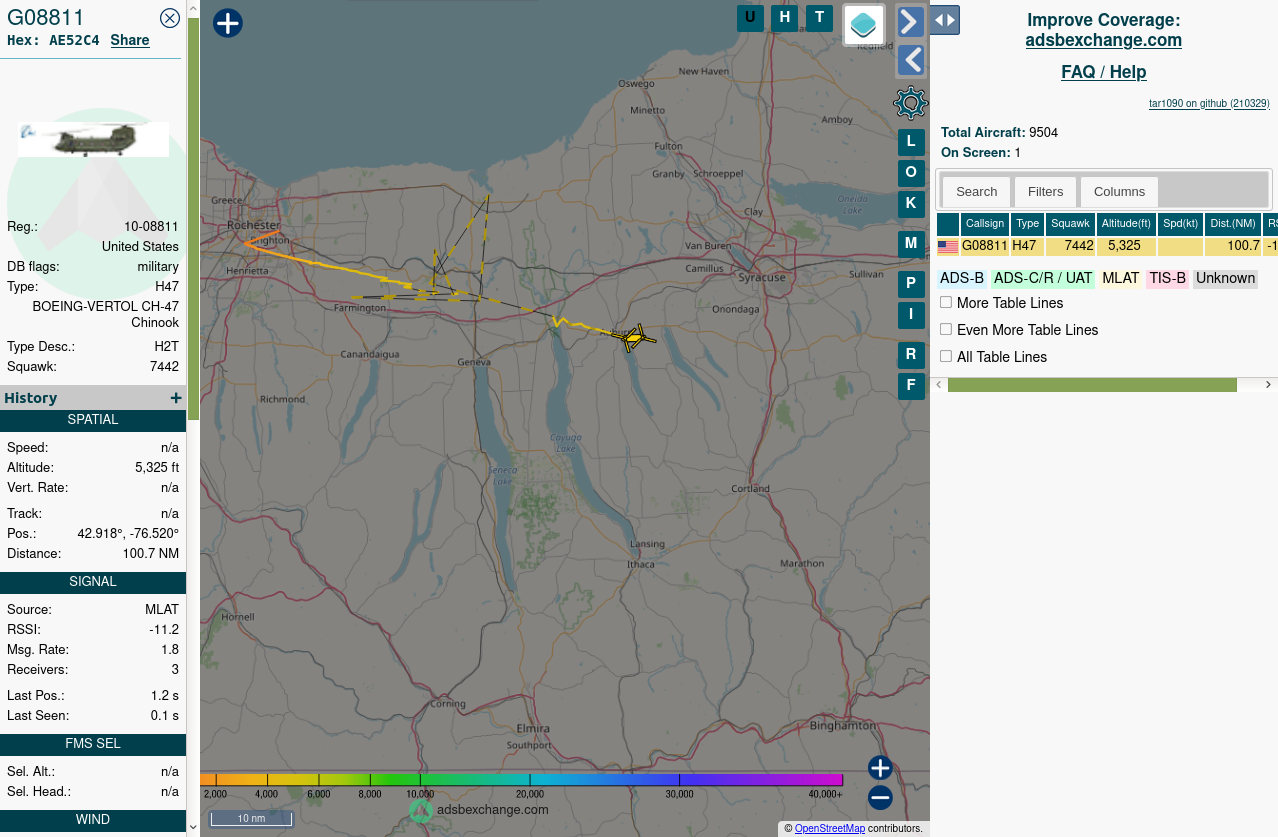Click the 5,325 altitude table cell
The width and height of the screenshot is (1278, 837).
[1126, 246]
